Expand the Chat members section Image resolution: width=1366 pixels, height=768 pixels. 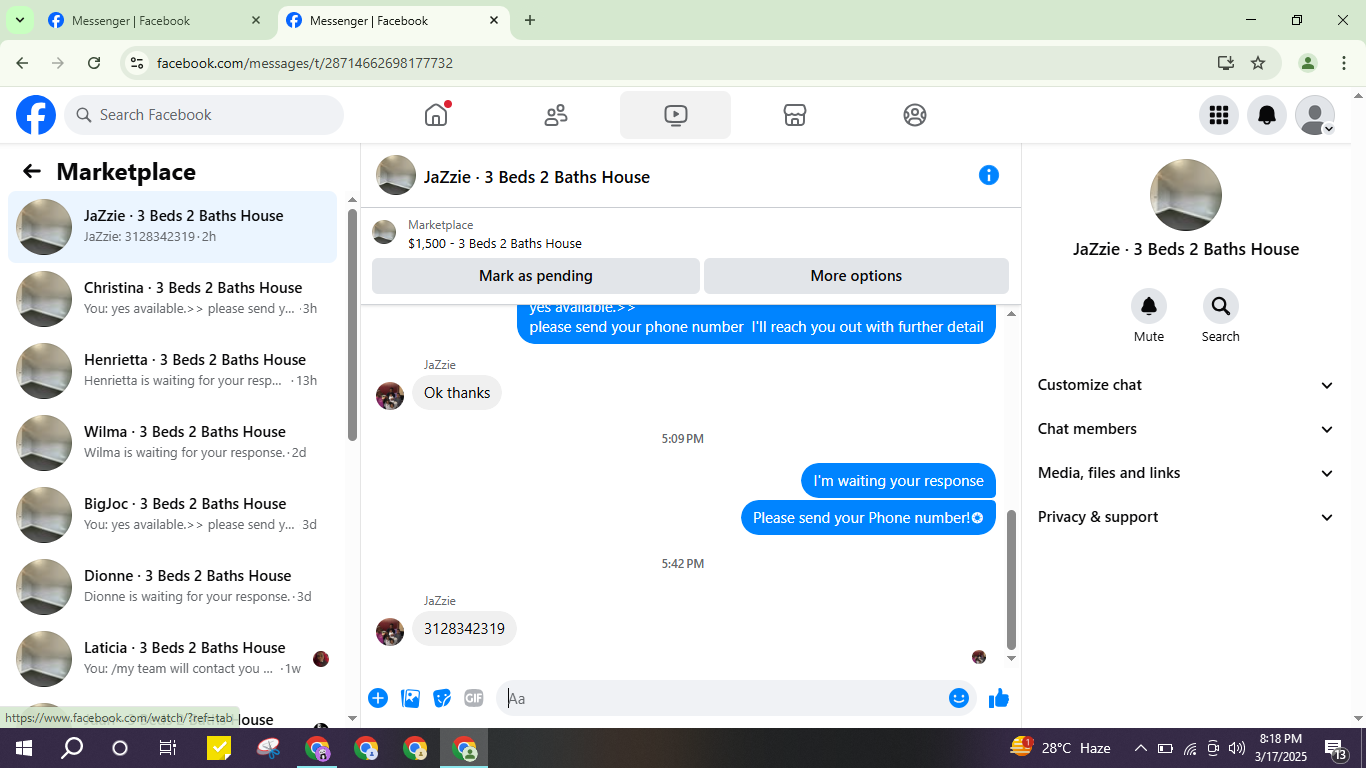[1186, 429]
